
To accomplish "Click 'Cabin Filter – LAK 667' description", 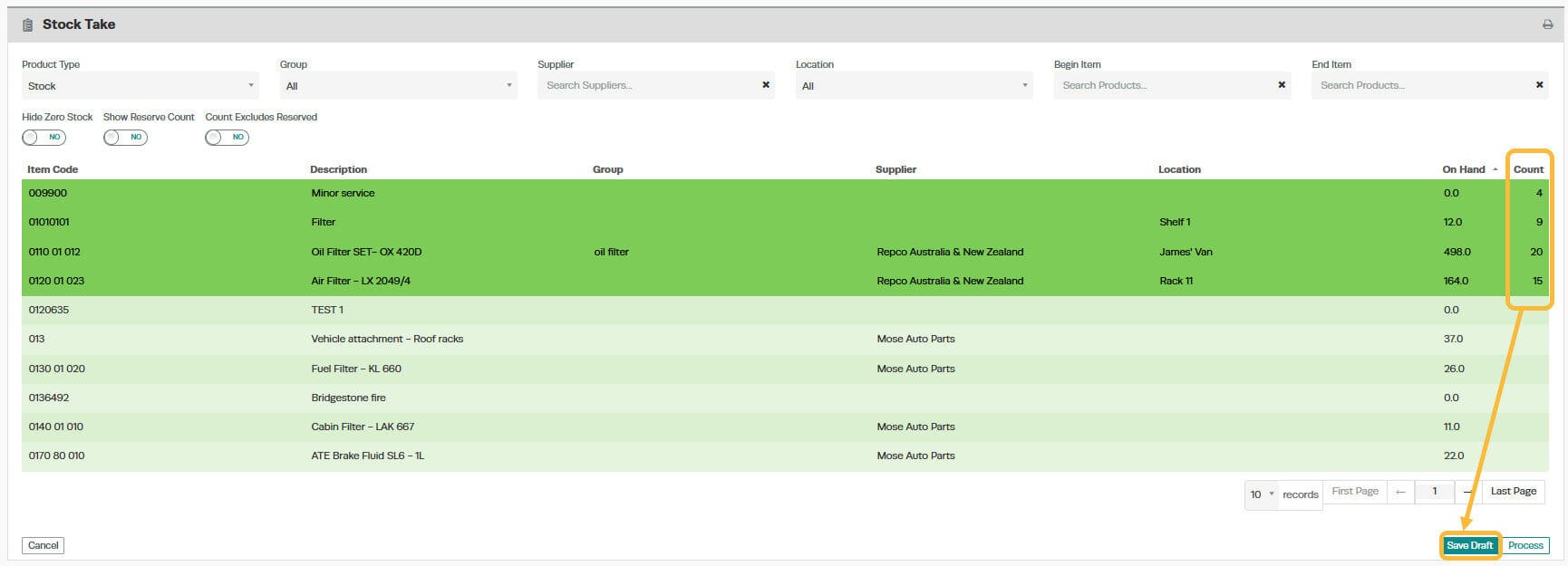I will coord(363,427).
